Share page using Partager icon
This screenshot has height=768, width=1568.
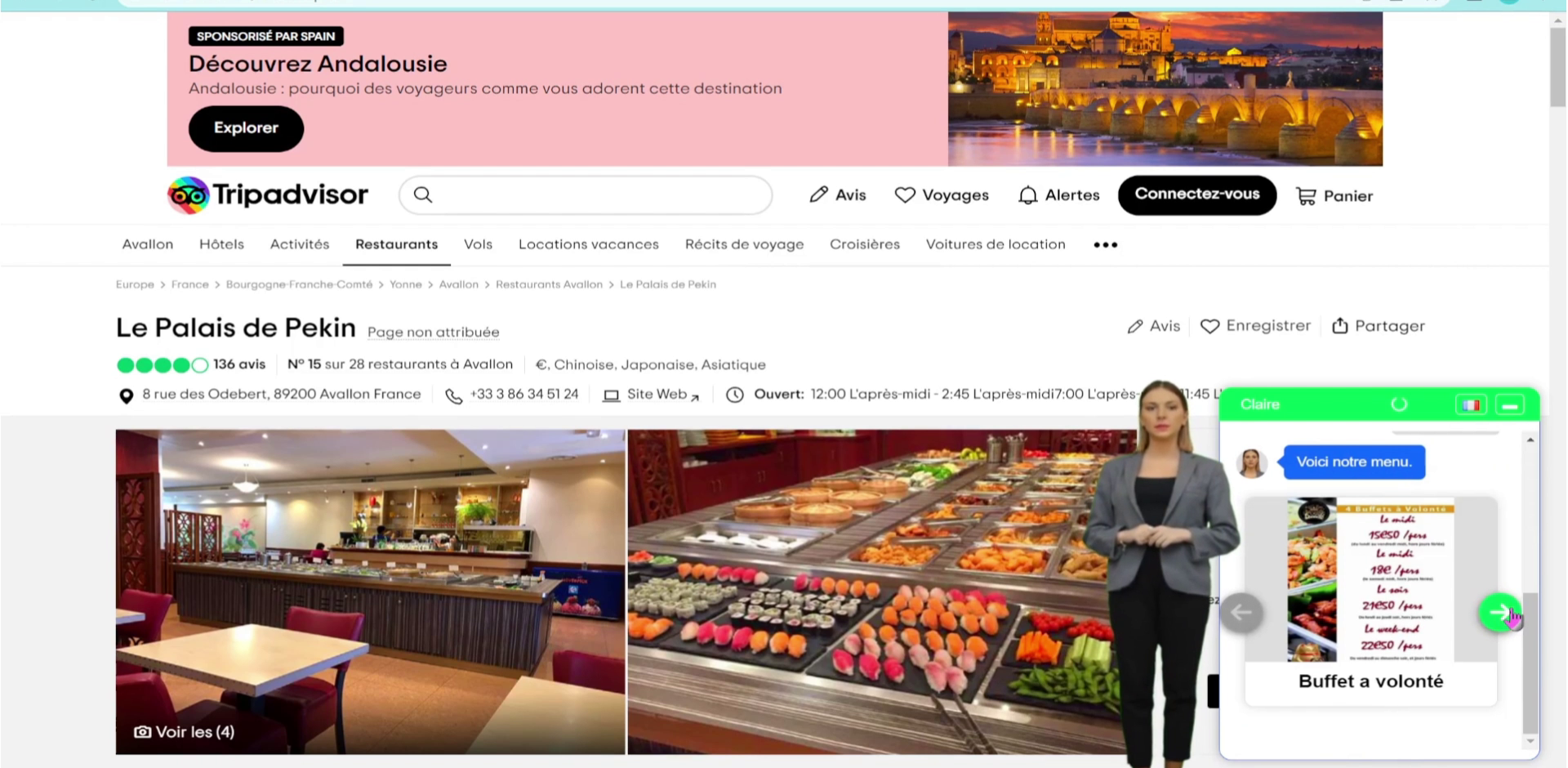[x=1339, y=326]
